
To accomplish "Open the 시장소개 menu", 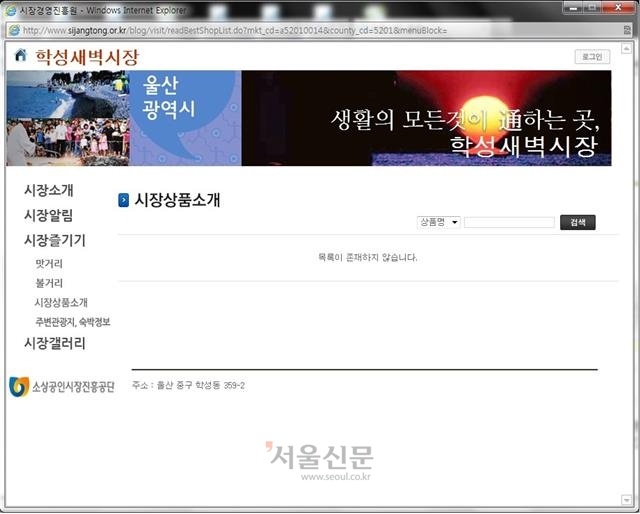I will coord(48,190).
